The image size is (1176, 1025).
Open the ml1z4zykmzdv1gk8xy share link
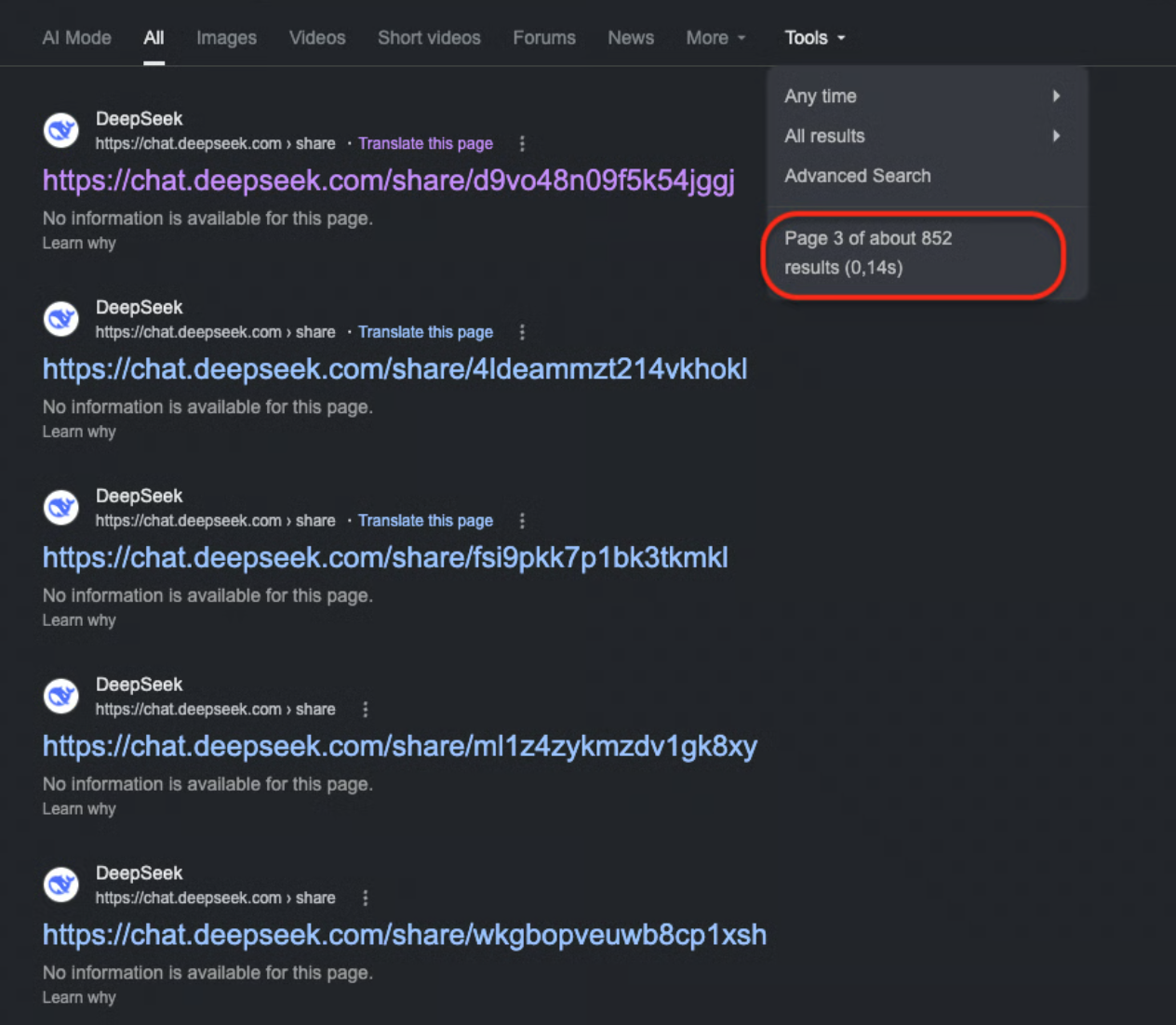pyautogui.click(x=400, y=747)
